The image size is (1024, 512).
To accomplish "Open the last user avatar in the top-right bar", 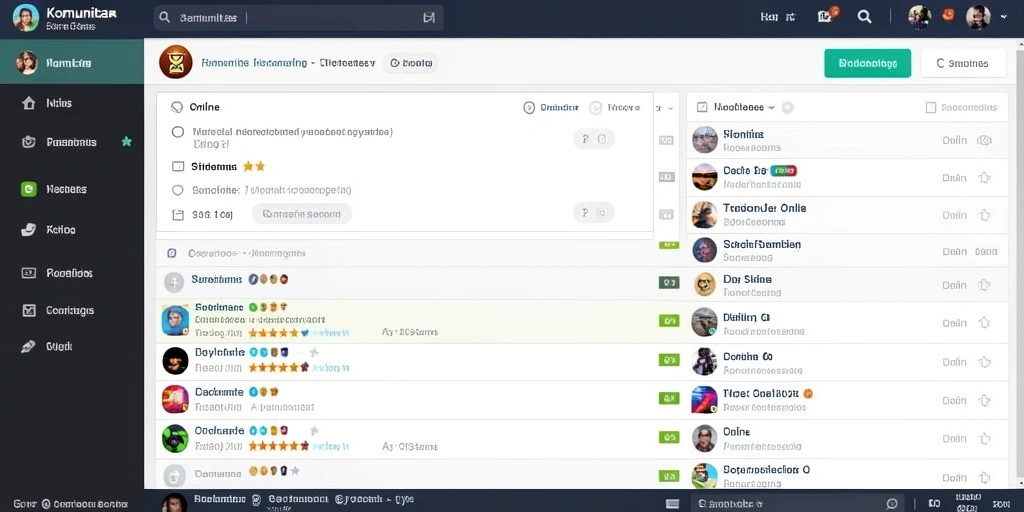I will (x=978, y=17).
